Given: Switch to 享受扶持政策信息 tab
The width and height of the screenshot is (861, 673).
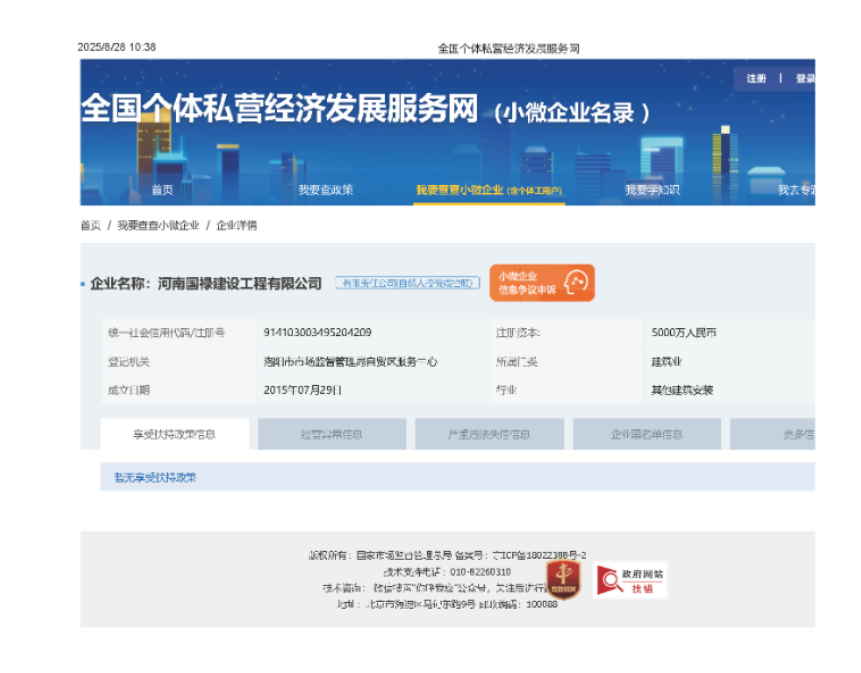Looking at the screenshot, I should [175, 435].
